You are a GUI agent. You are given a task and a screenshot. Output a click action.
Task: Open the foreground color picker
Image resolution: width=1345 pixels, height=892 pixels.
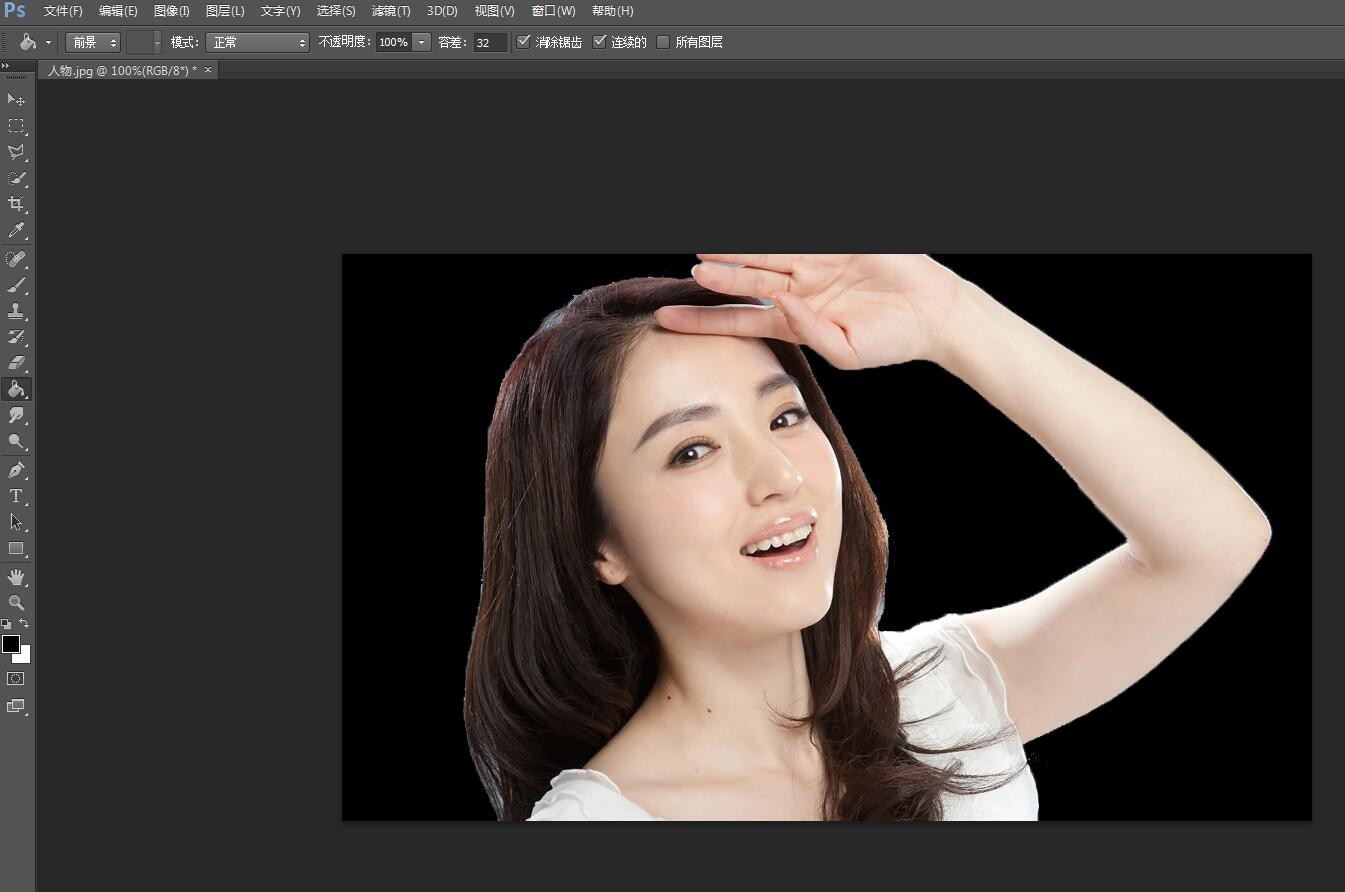[10, 643]
